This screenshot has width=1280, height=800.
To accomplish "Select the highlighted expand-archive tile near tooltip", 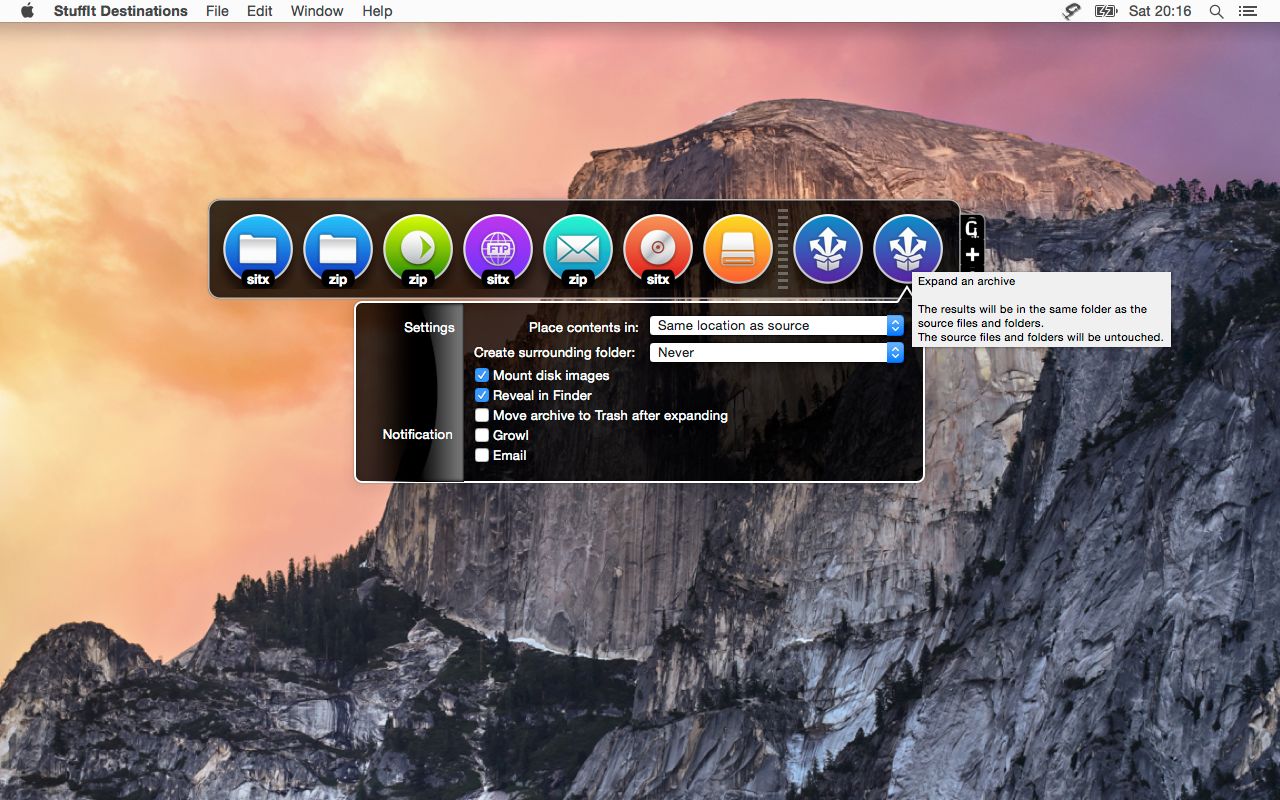I will tap(908, 249).
